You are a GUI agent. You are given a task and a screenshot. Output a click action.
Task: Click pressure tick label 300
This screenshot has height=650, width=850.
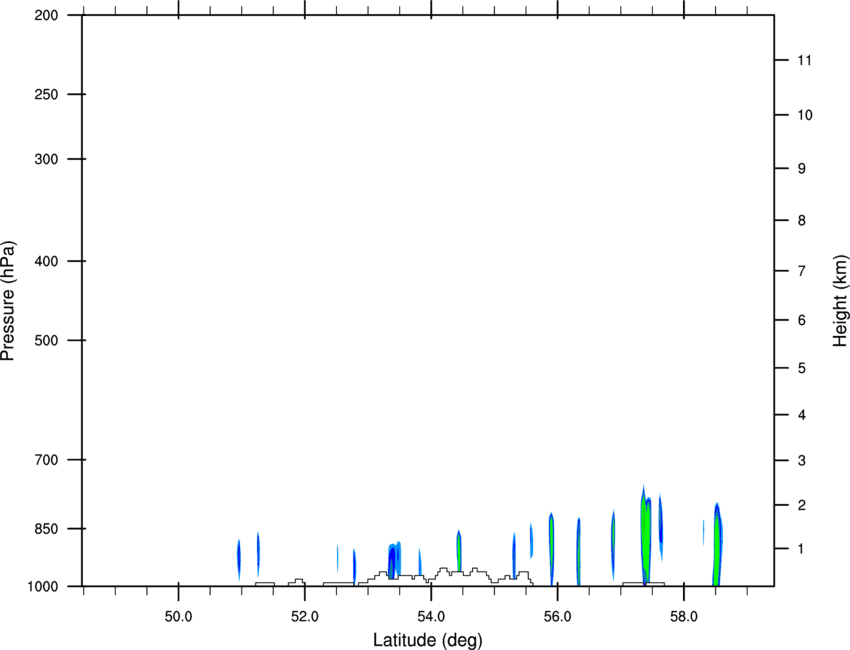pos(46,159)
